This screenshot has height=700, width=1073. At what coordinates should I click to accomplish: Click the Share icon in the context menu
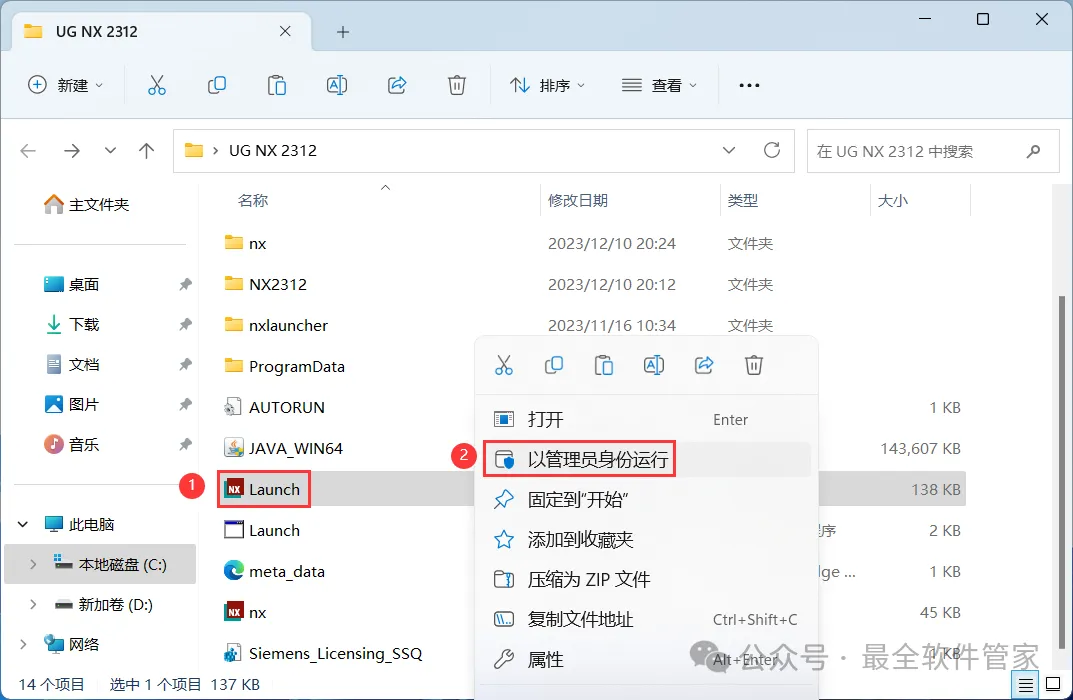703,365
